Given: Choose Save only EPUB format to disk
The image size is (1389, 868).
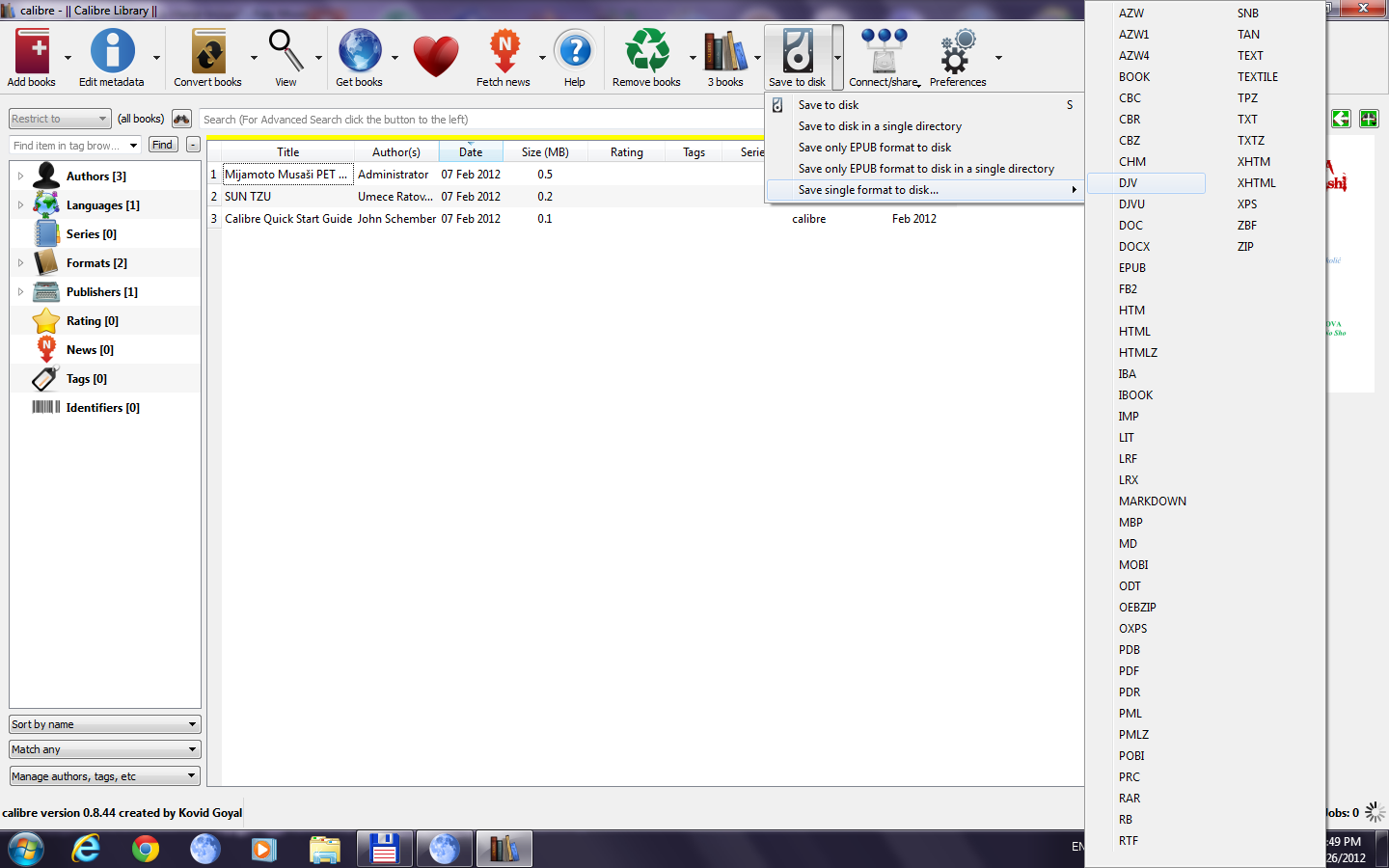Looking at the screenshot, I should pyautogui.click(x=924, y=148).
